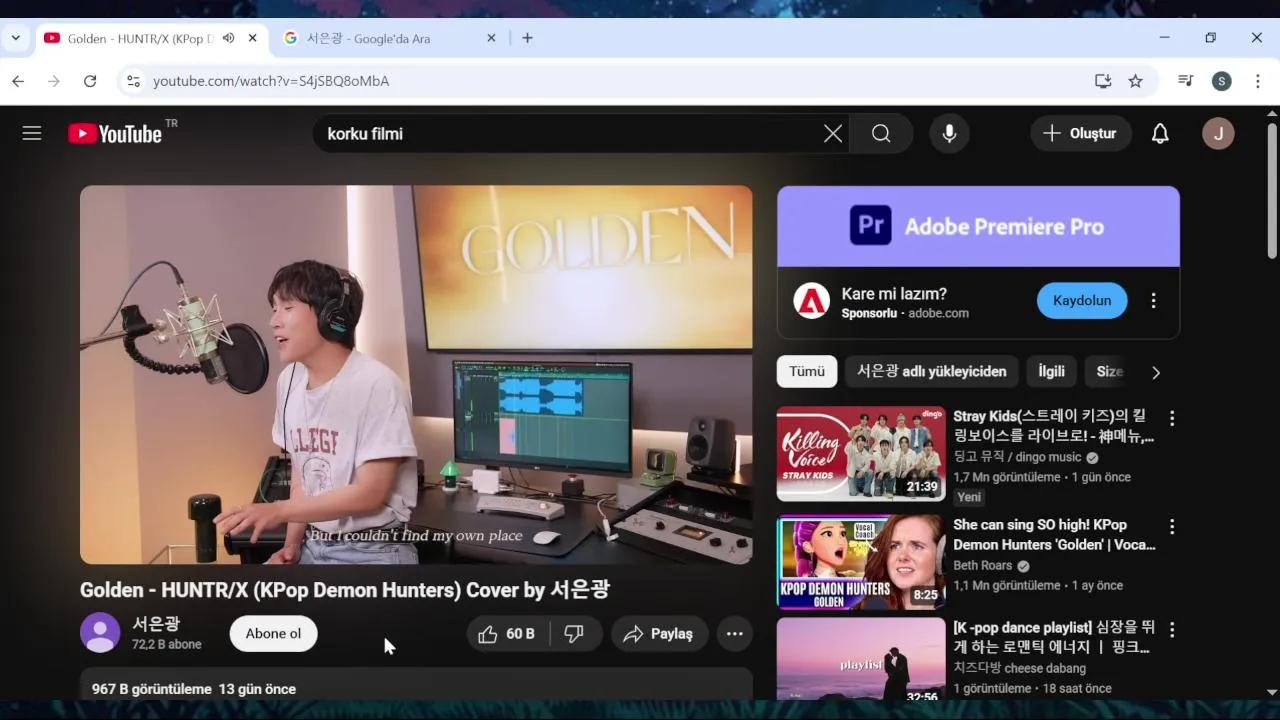The image size is (1280, 720).
Task: Open the playlist thumbnail with 32:56 duration
Action: pos(861,659)
